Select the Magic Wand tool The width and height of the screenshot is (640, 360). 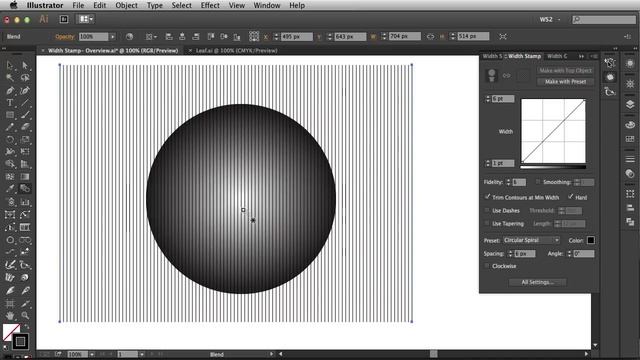(10, 78)
